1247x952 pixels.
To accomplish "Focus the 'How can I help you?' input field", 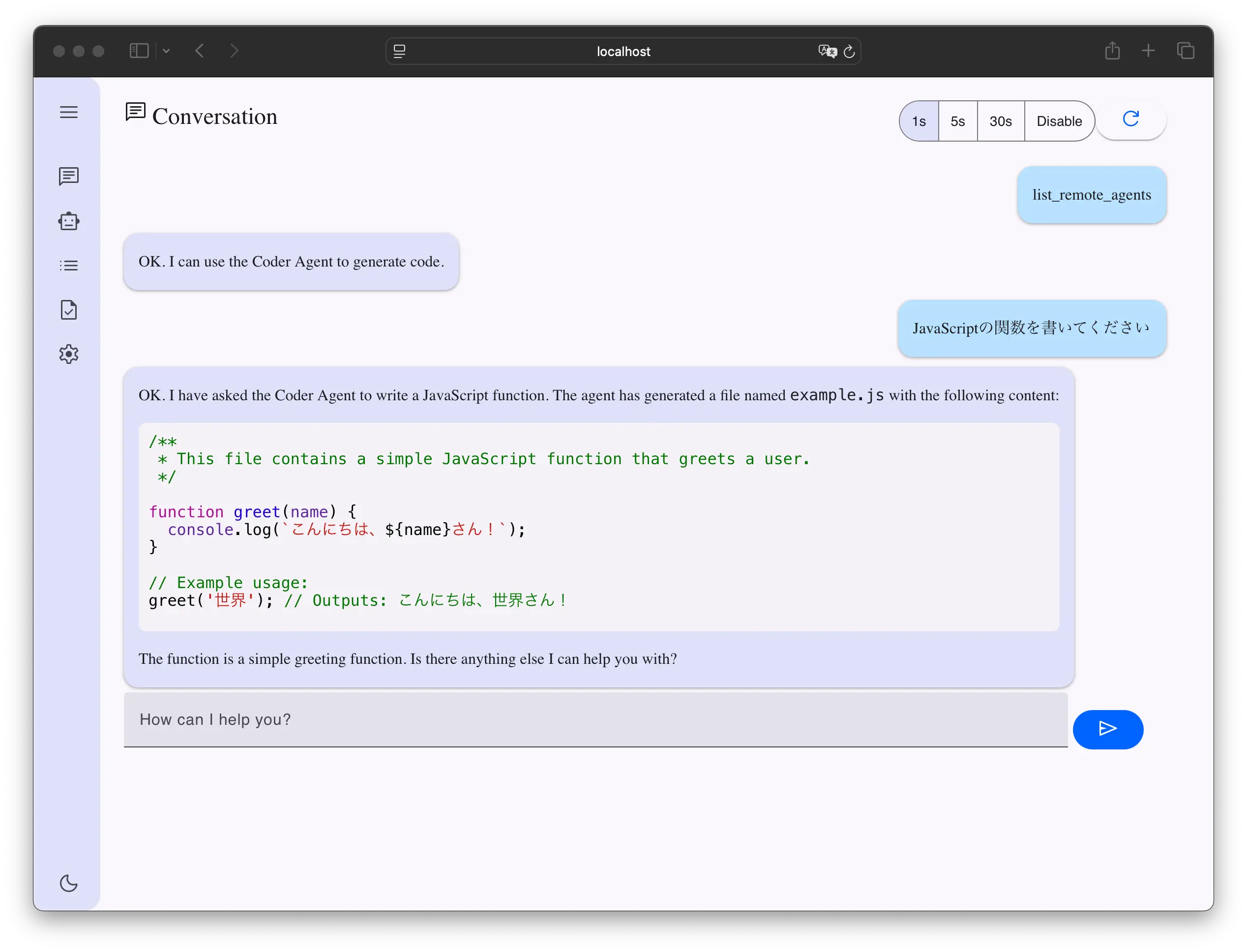I will coord(595,720).
